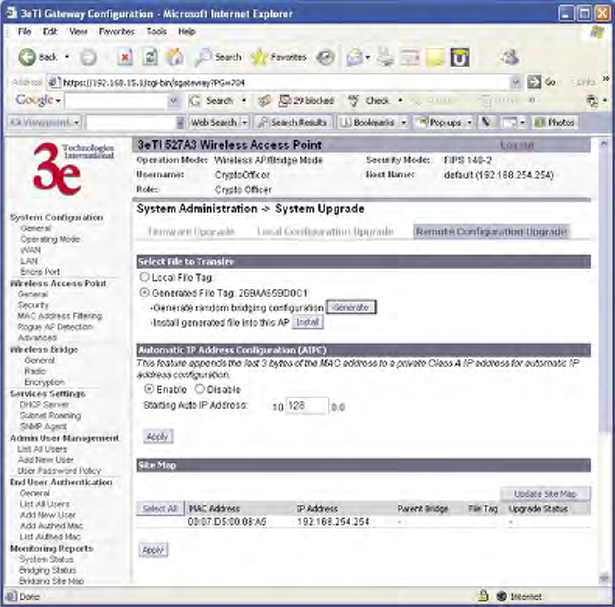
Task: Click the padlock security icon in status bar
Action: click(484, 596)
